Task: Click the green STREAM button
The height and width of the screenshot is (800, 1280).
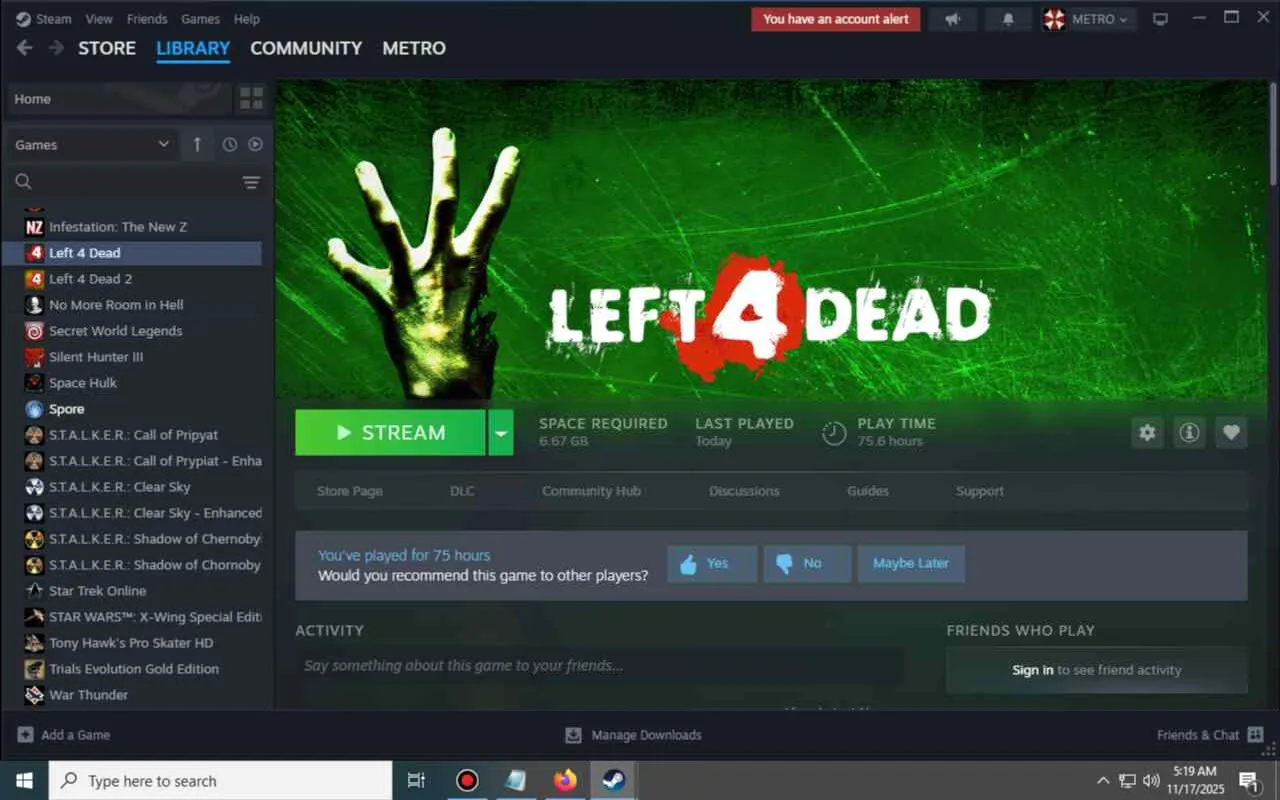Action: click(x=390, y=433)
